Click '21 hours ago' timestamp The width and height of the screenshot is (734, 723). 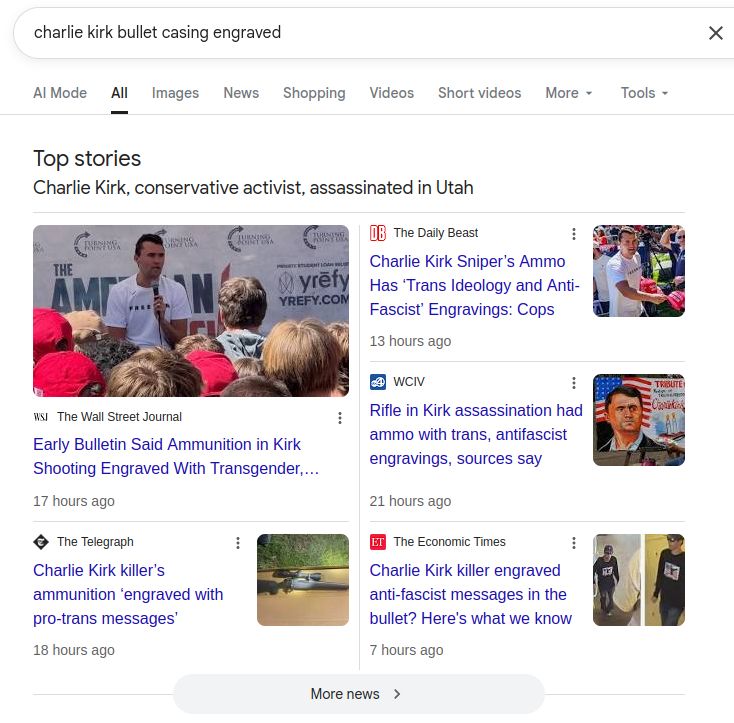pyautogui.click(x=411, y=501)
